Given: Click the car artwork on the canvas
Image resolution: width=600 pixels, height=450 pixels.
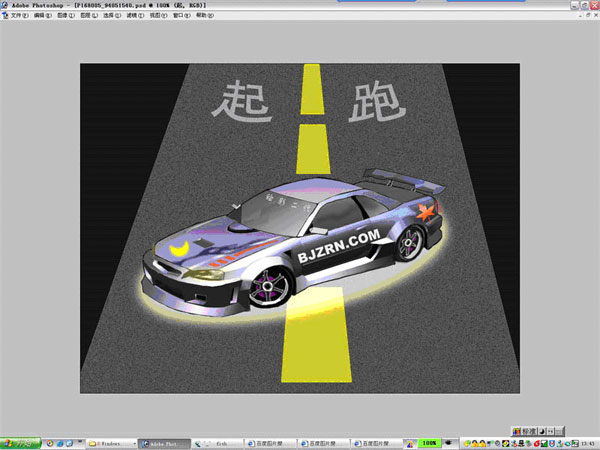Looking at the screenshot, I should click(x=293, y=243).
